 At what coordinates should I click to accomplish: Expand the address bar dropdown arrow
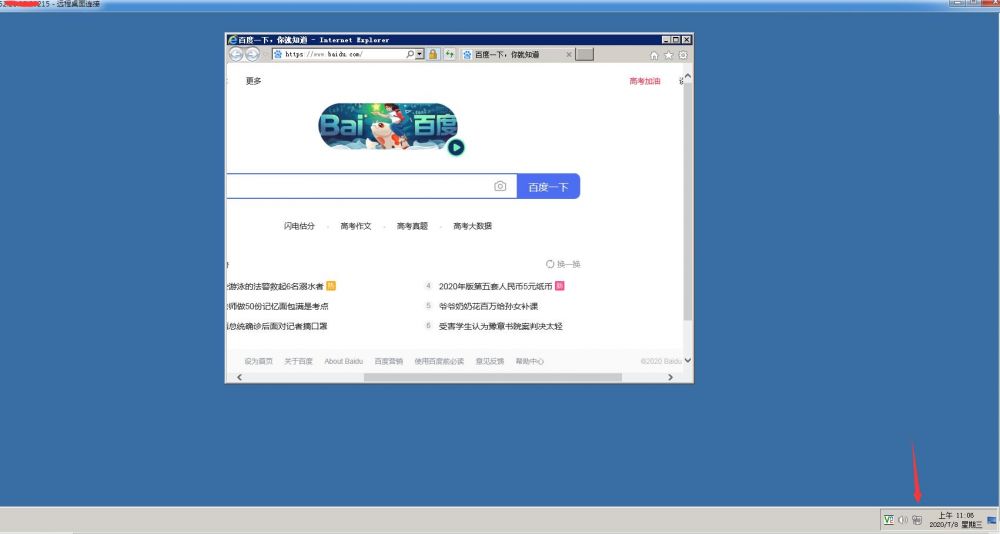(420, 54)
